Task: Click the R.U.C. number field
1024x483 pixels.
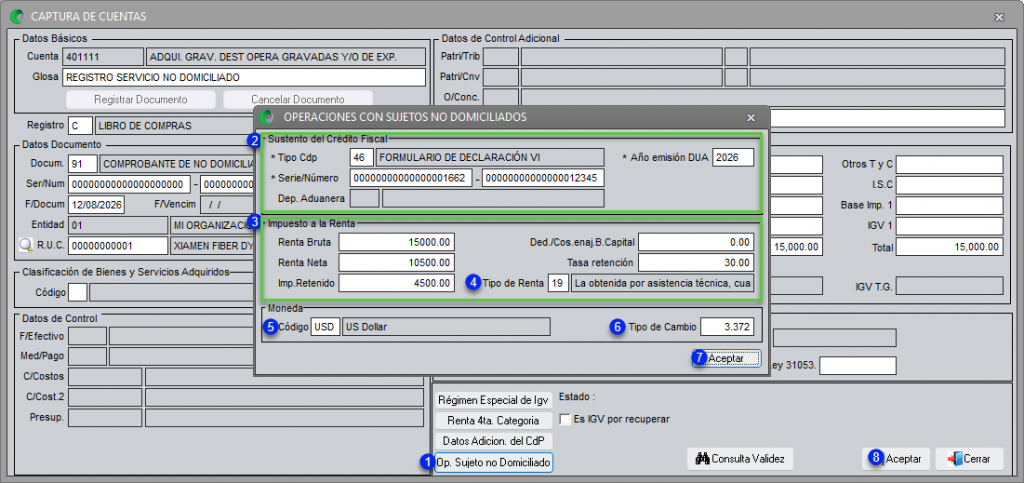Action: click(x=118, y=246)
